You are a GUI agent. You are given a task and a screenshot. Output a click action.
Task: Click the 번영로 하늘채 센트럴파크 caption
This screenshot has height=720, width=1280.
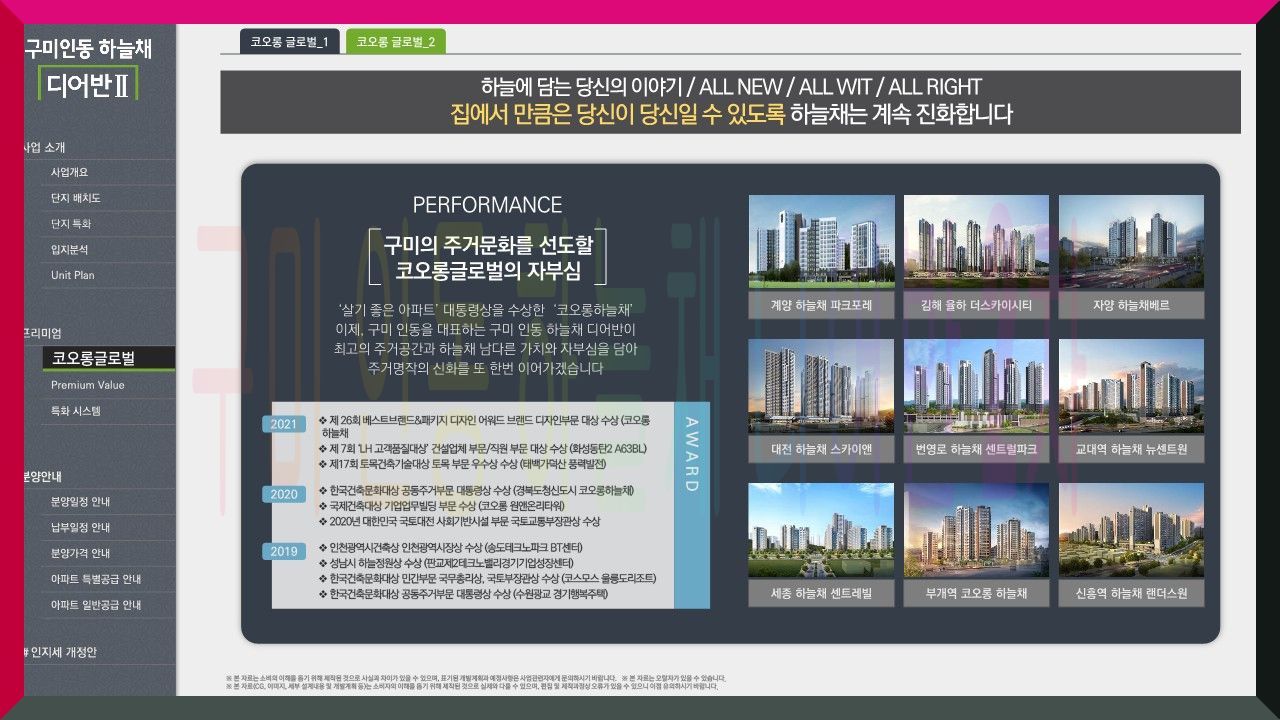[x=976, y=450]
